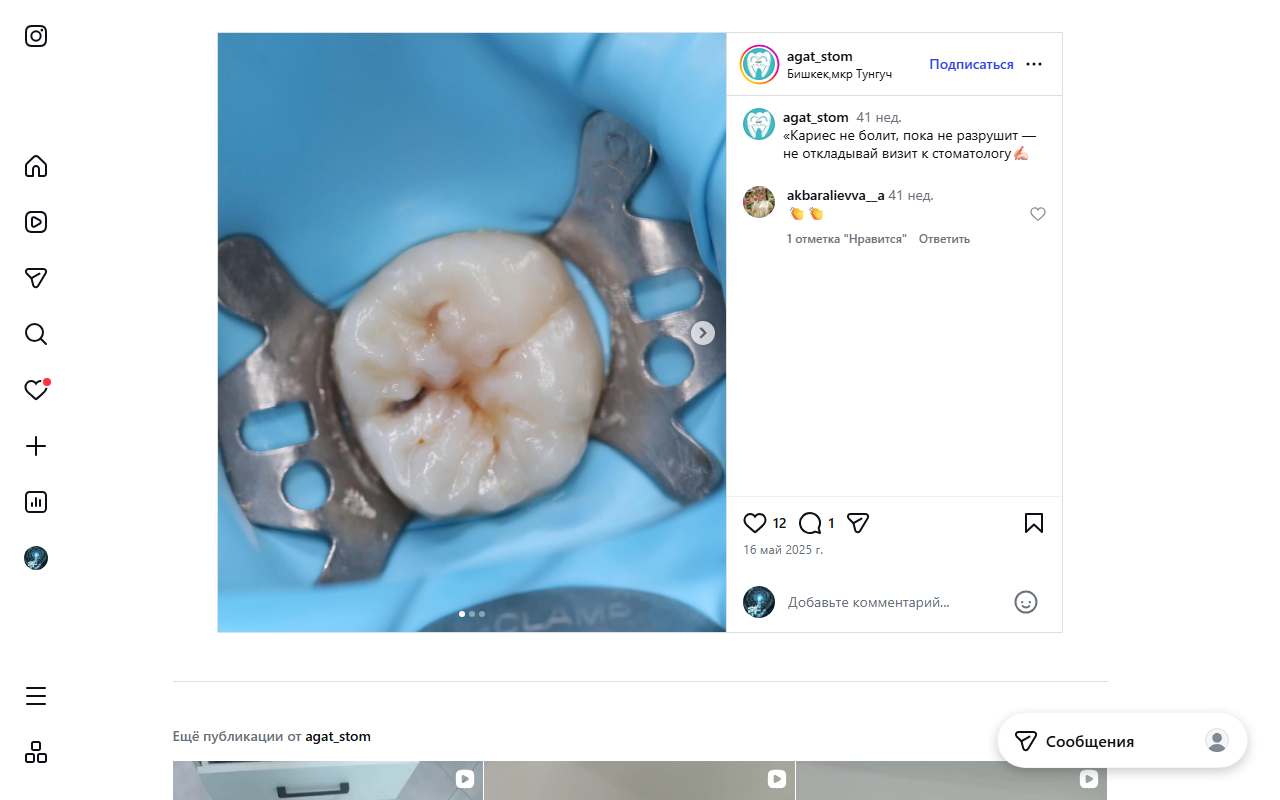Click Ответить under the comment

(x=944, y=239)
